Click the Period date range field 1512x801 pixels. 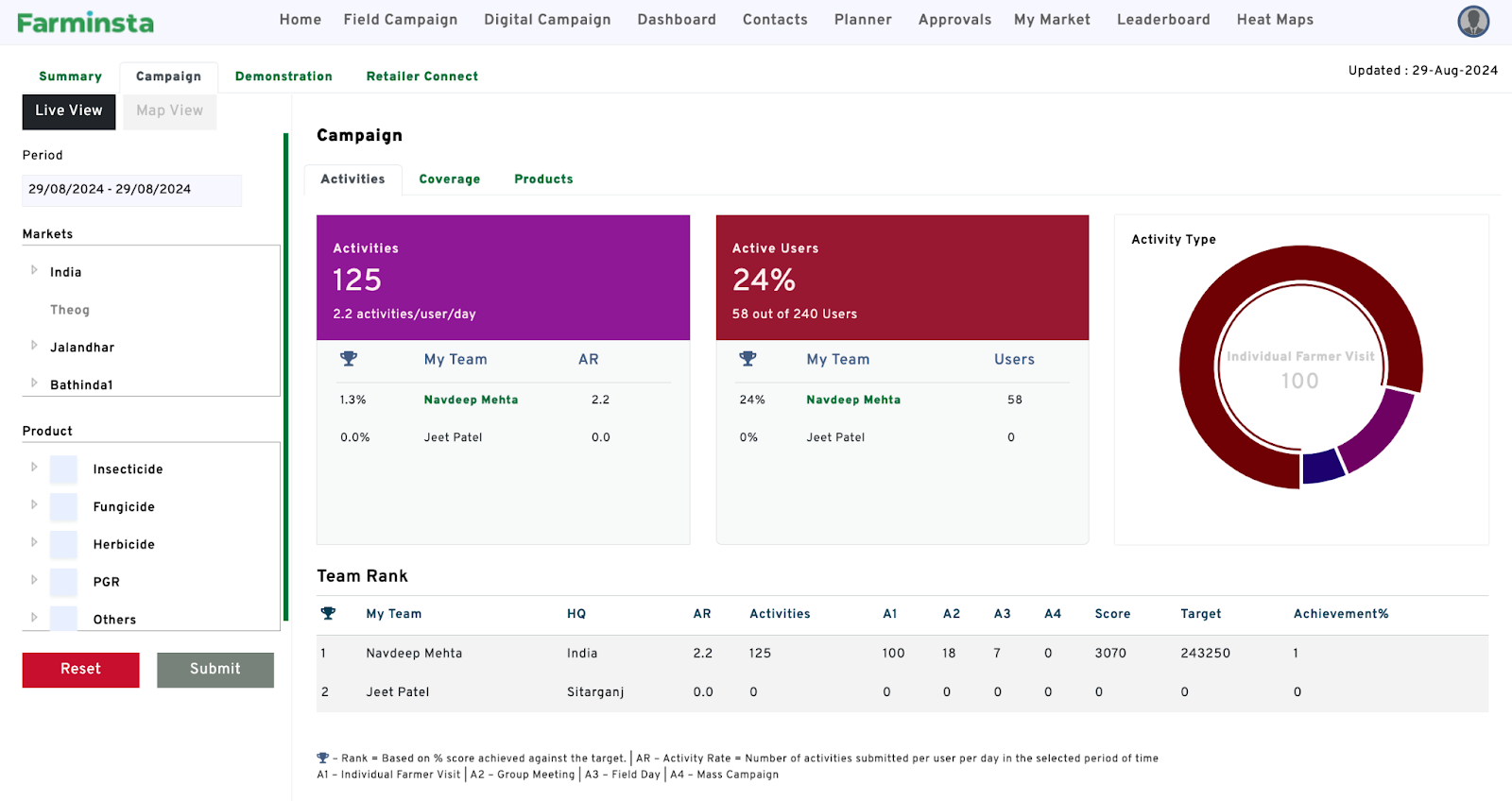131,190
